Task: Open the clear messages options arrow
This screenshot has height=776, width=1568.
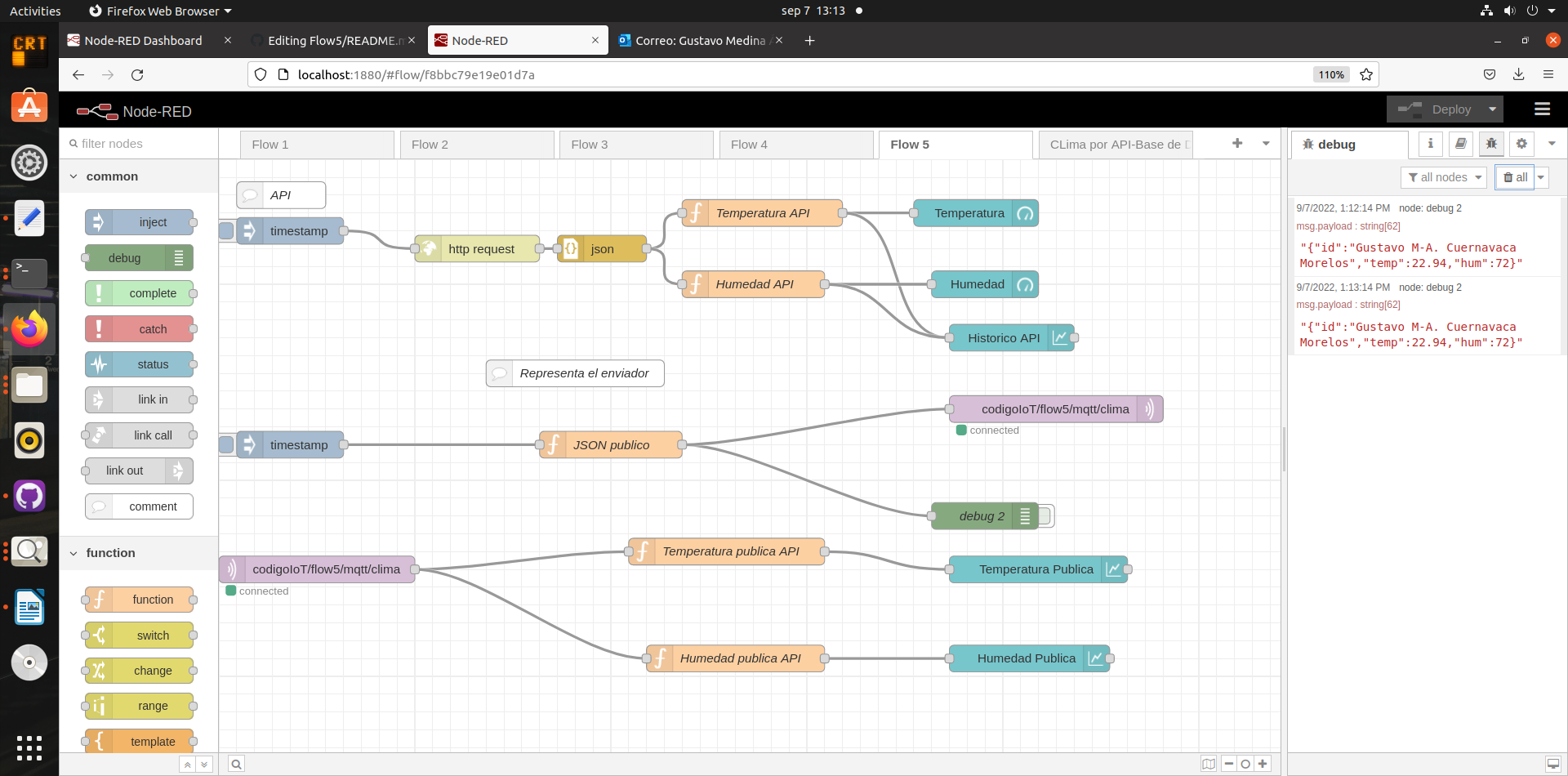Action: (x=1541, y=177)
